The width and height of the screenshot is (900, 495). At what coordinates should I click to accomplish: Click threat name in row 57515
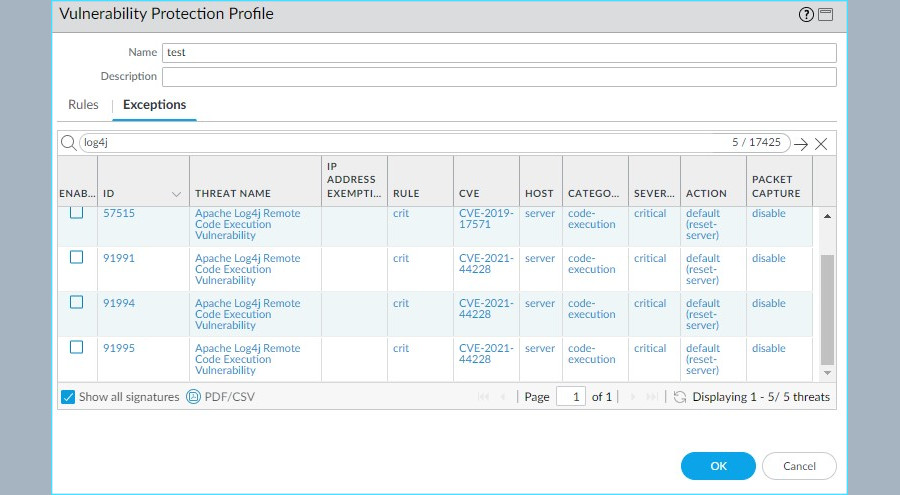click(x=247, y=225)
